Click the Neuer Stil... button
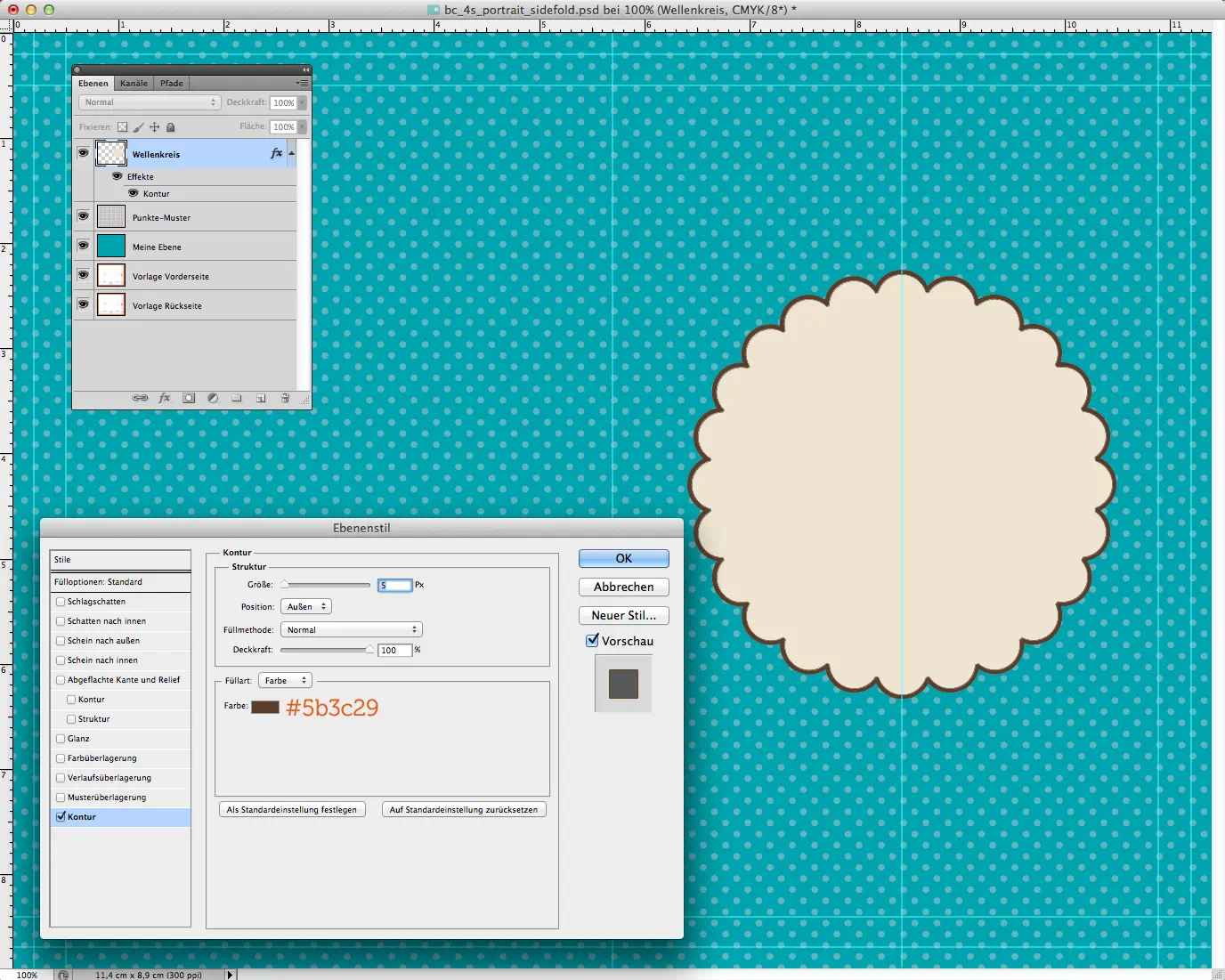The height and width of the screenshot is (980, 1225). (x=623, y=615)
